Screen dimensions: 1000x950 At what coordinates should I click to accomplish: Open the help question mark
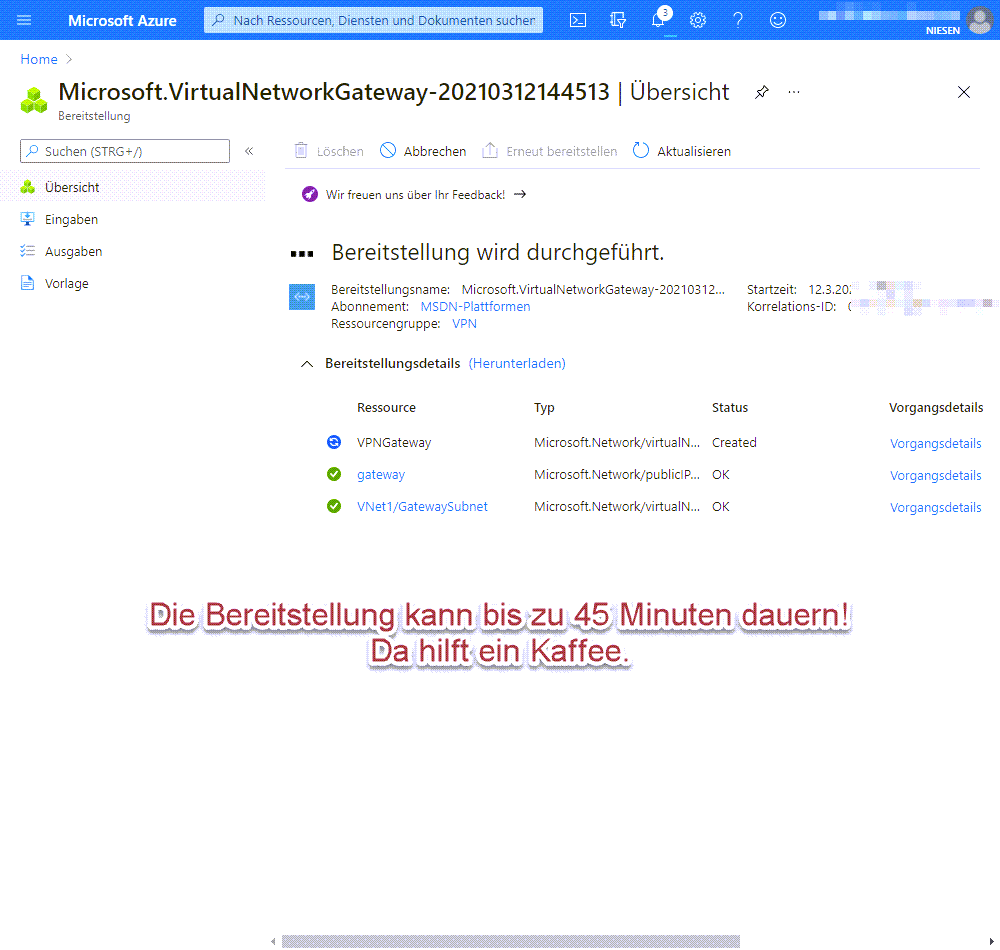pos(738,20)
